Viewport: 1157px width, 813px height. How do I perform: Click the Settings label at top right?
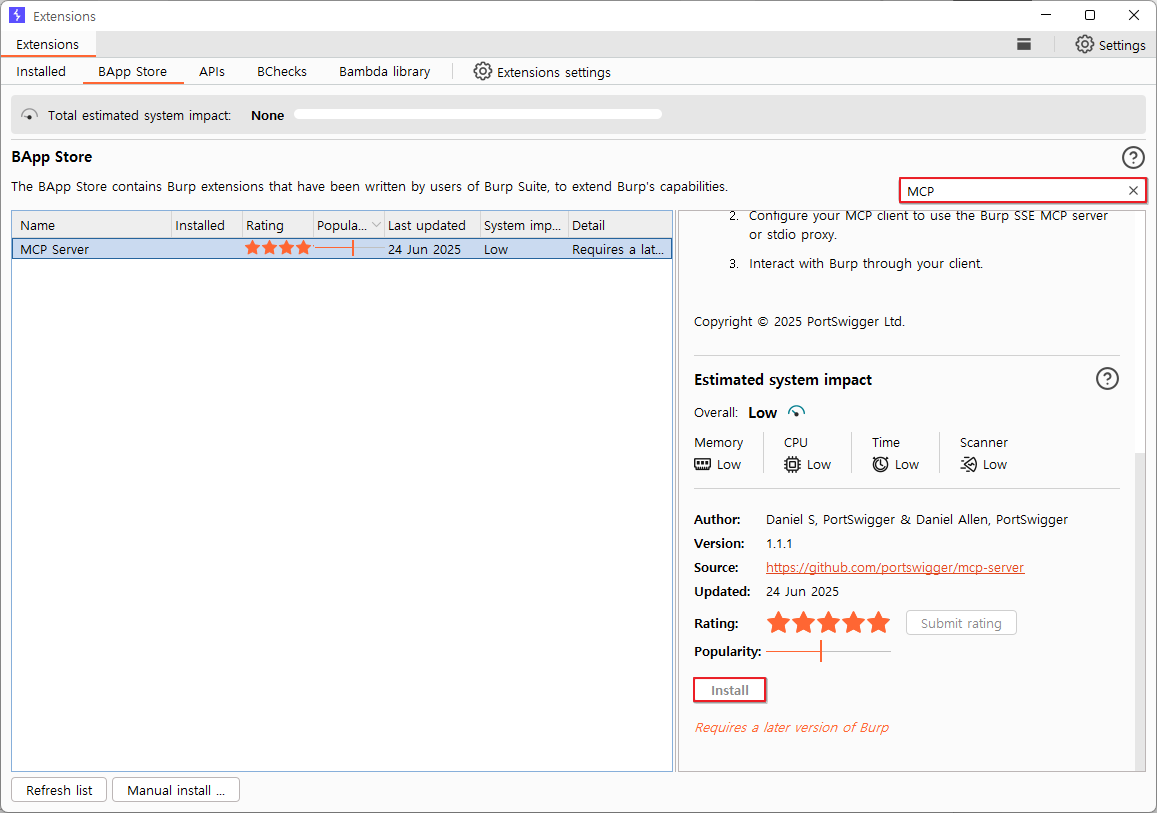(1122, 45)
